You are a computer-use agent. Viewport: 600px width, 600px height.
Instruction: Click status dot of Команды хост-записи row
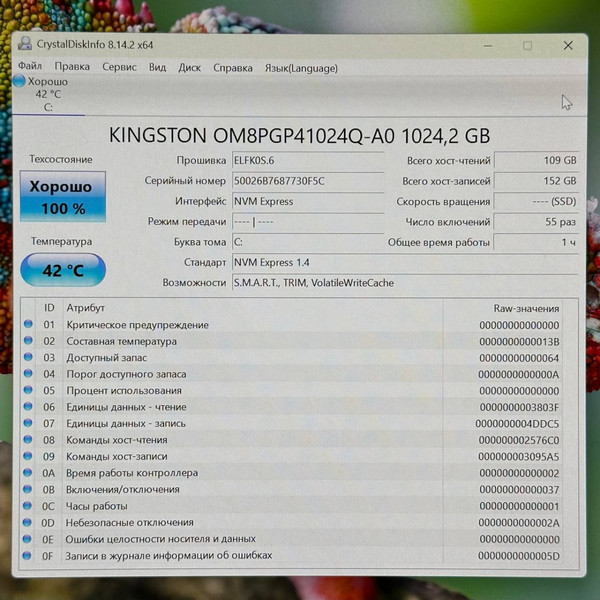click(28, 456)
